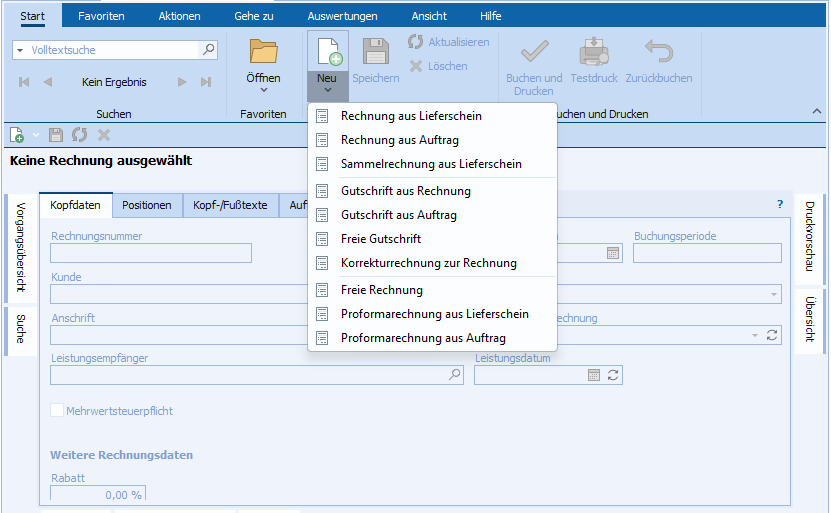Click the Speichern disk icon in ribbon
The height and width of the screenshot is (513, 831).
tap(375, 51)
